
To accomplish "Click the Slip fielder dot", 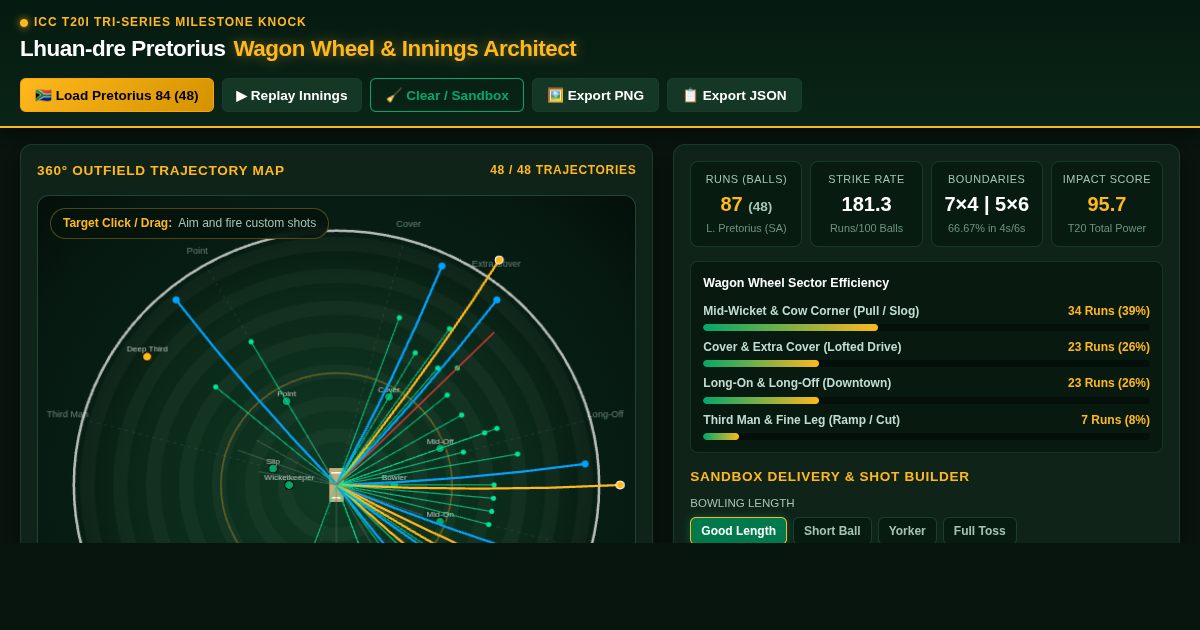I will [273, 468].
